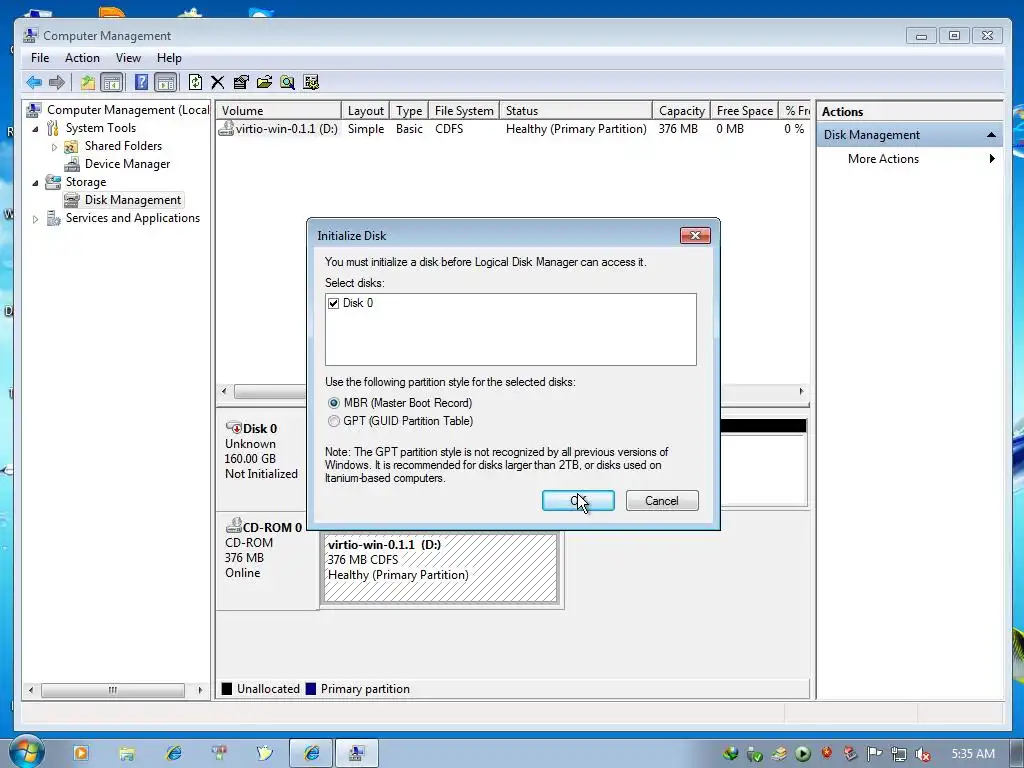
Task: Click the Free Space column header
Action: tap(744, 111)
